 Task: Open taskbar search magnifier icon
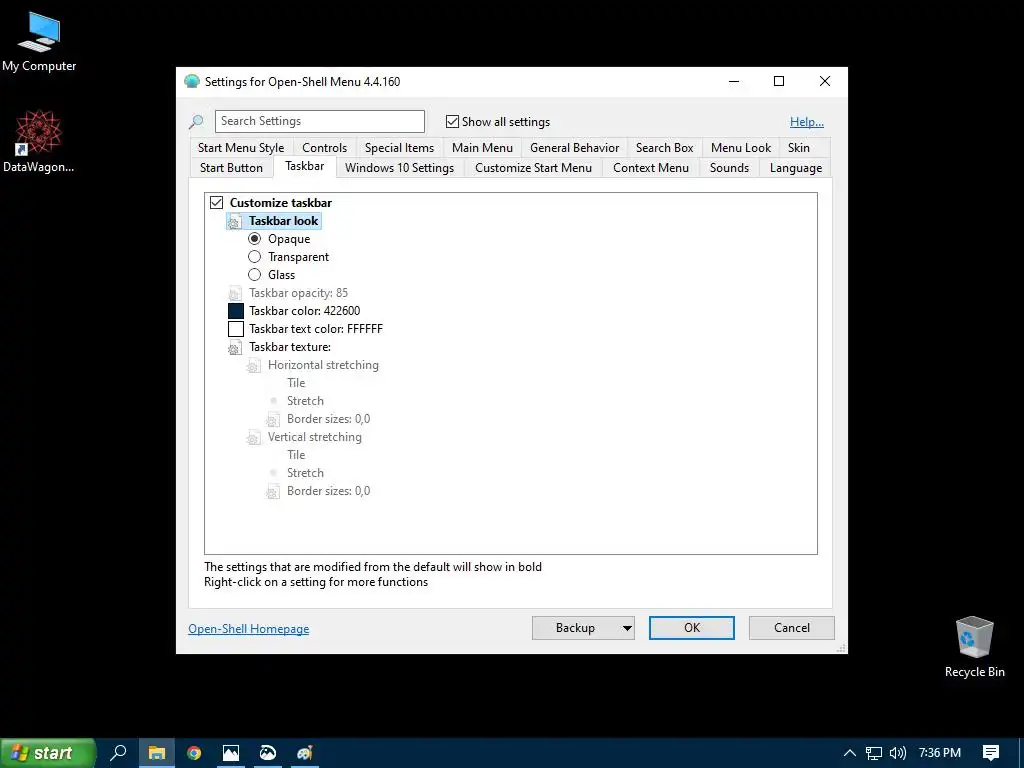tap(118, 753)
